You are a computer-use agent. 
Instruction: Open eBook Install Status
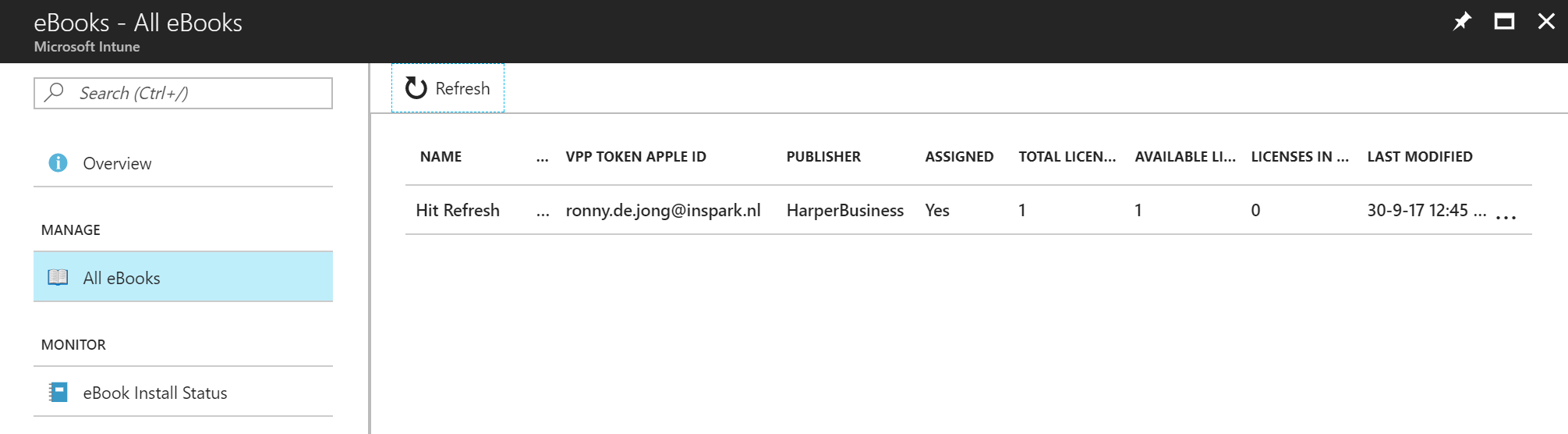[x=155, y=393]
